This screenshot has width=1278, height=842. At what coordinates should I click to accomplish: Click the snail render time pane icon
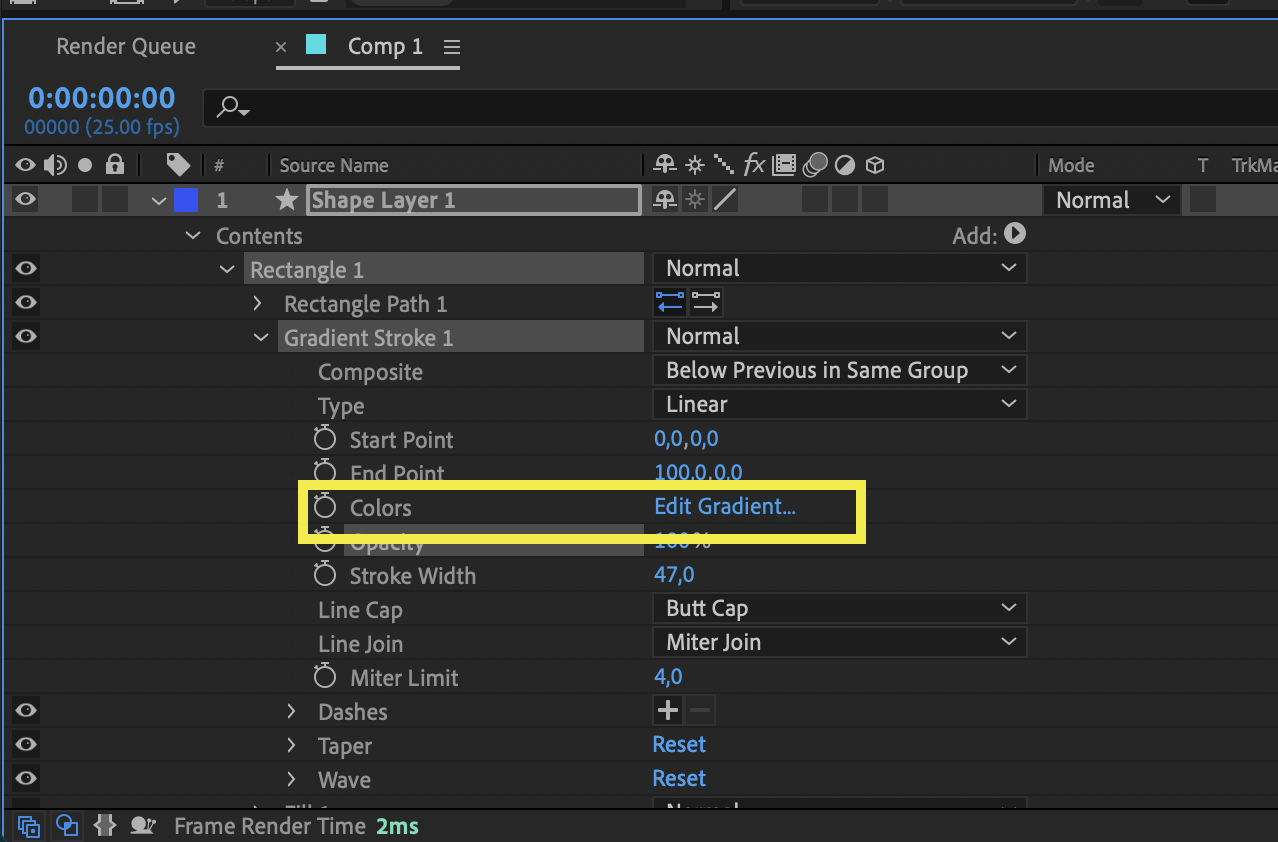click(143, 826)
